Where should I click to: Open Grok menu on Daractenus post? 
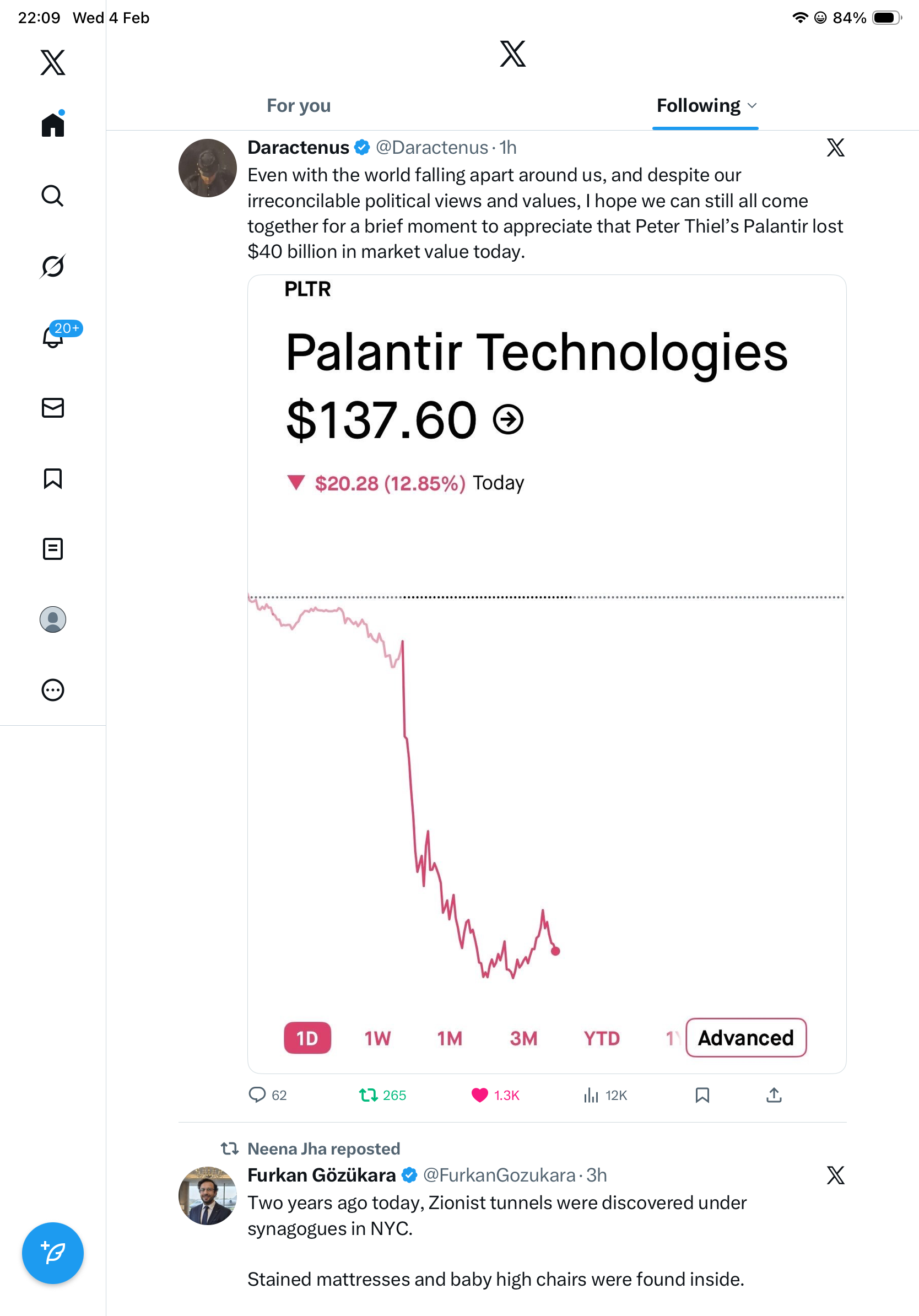click(835, 148)
